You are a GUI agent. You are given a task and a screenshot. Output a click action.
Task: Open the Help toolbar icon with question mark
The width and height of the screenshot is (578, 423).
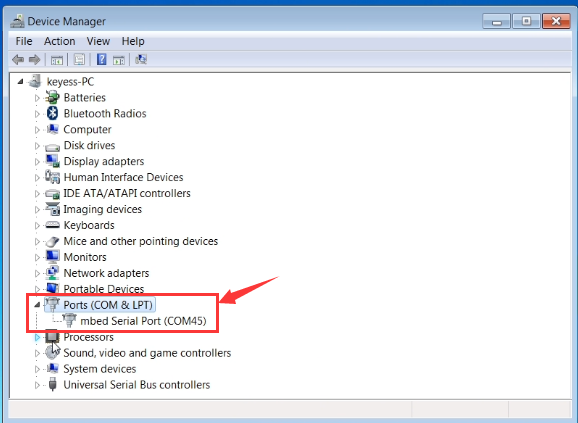(x=101, y=59)
